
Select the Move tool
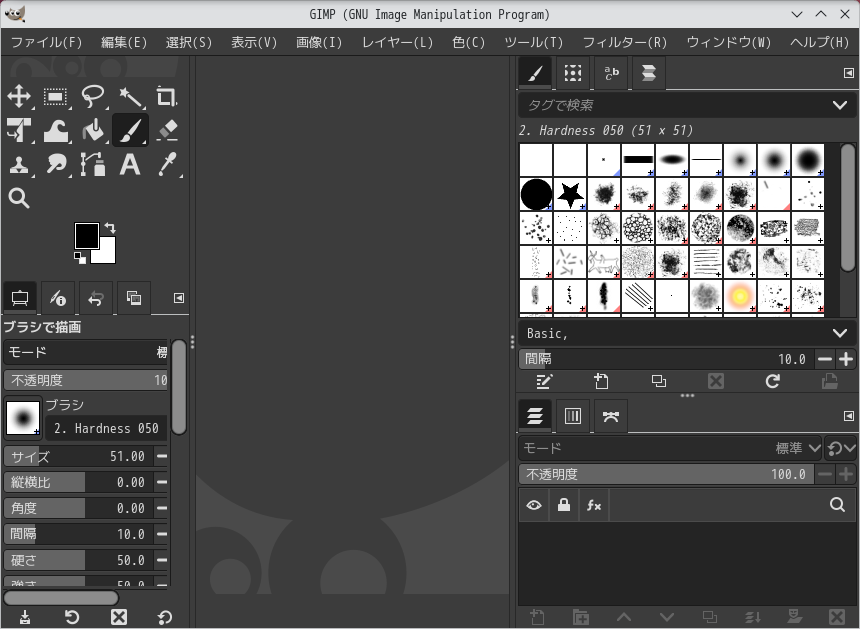point(19,97)
